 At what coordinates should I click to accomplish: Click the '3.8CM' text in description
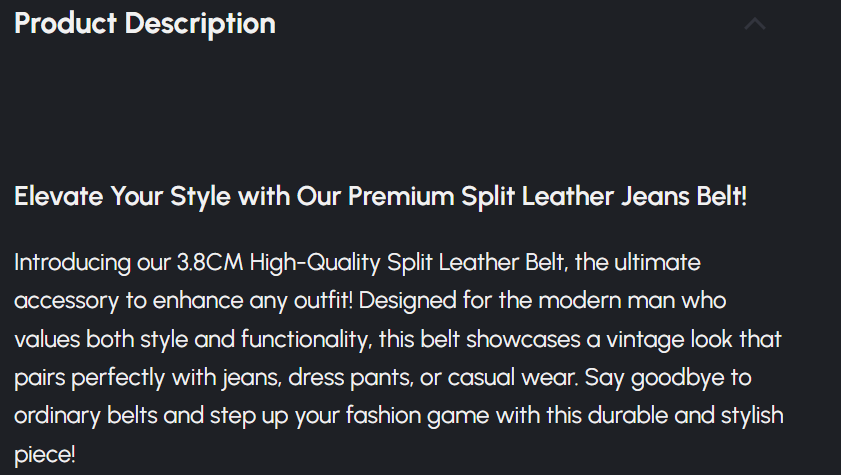point(210,263)
